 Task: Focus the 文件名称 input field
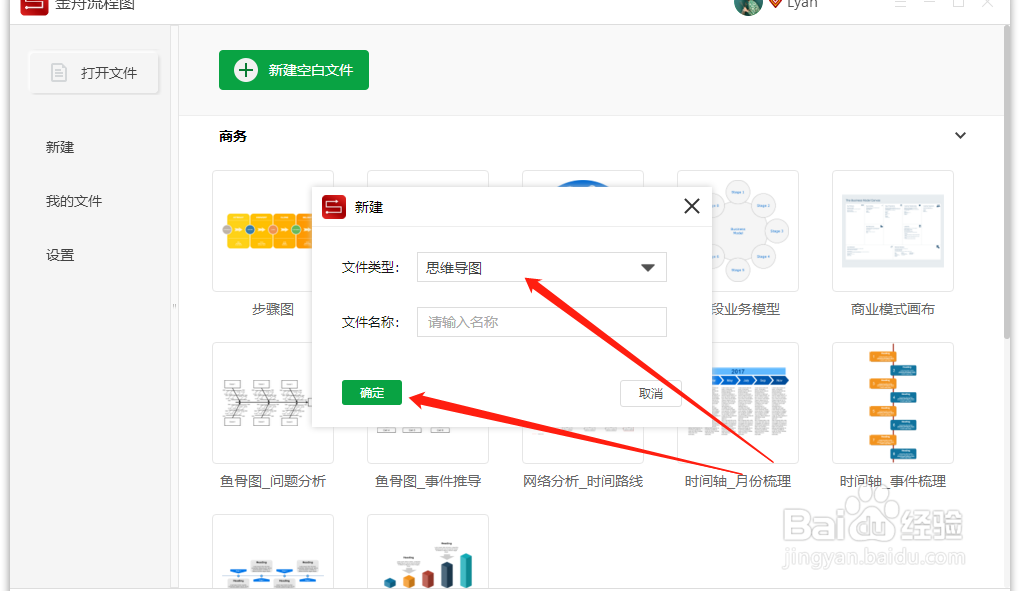[x=541, y=322]
